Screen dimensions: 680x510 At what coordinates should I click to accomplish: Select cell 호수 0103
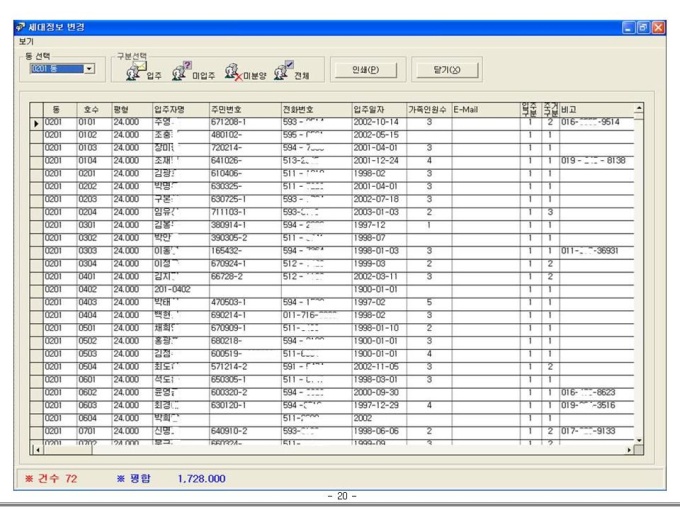tap(95, 148)
